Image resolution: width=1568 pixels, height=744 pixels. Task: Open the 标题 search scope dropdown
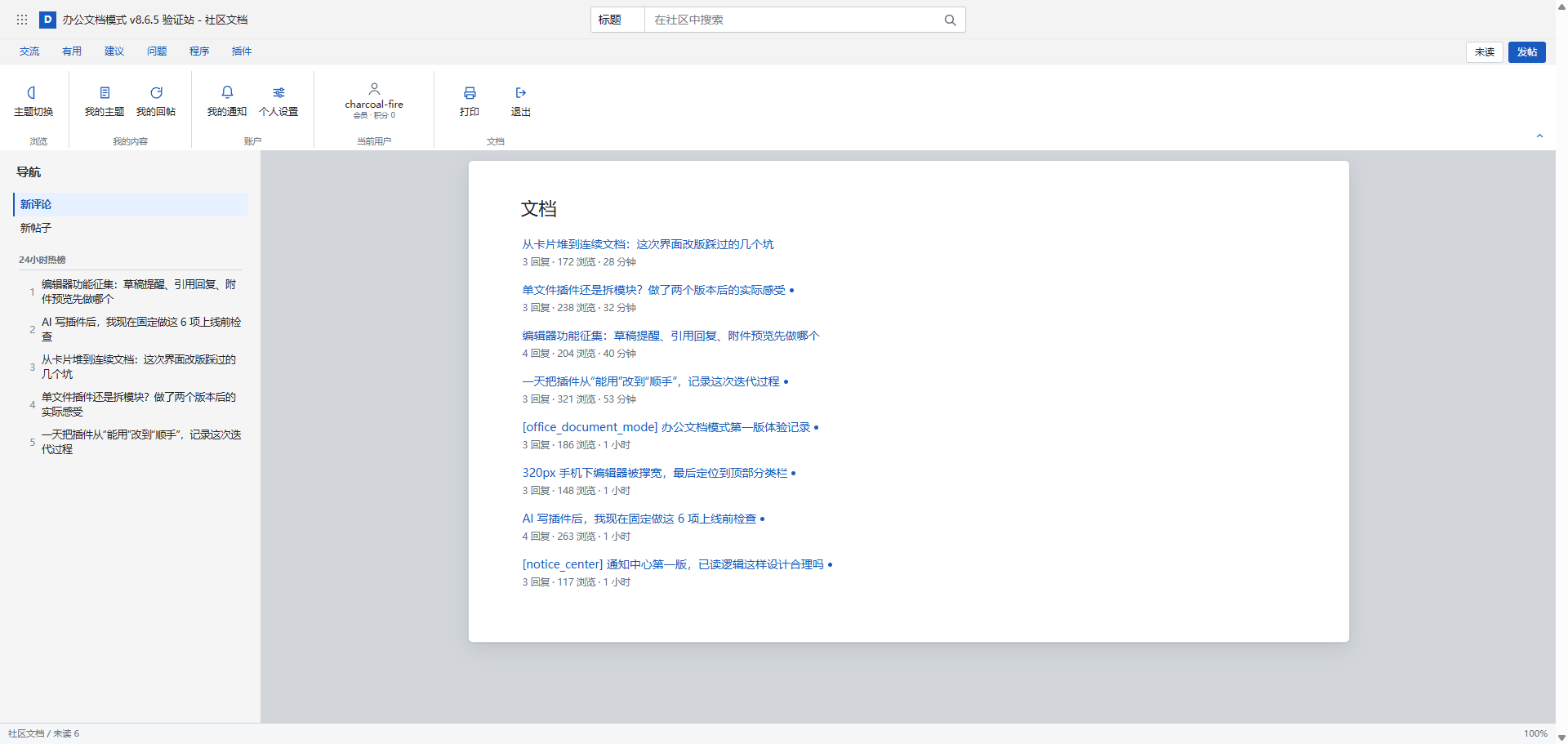pos(618,20)
